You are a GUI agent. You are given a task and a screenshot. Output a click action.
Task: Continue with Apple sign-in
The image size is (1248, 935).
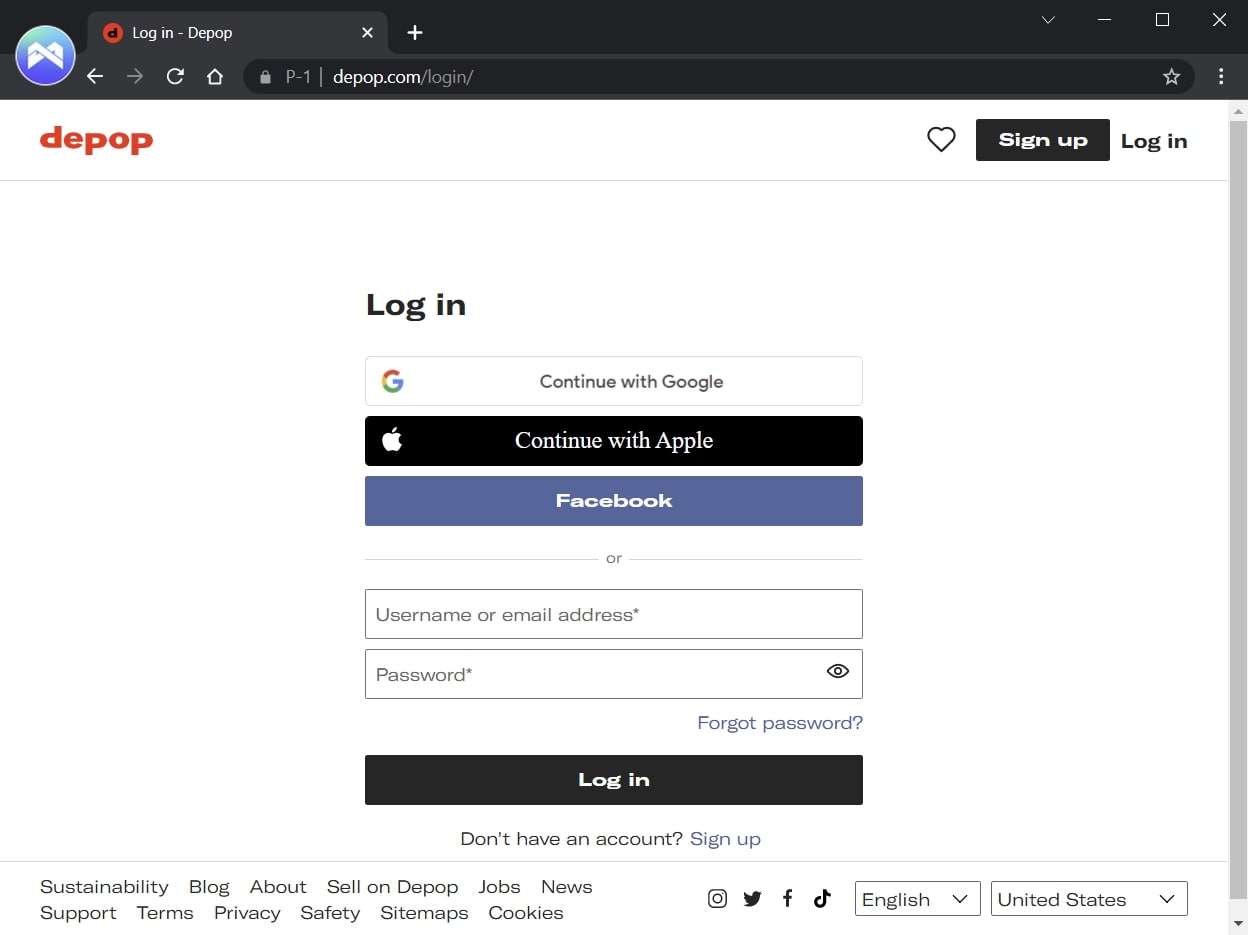point(614,441)
